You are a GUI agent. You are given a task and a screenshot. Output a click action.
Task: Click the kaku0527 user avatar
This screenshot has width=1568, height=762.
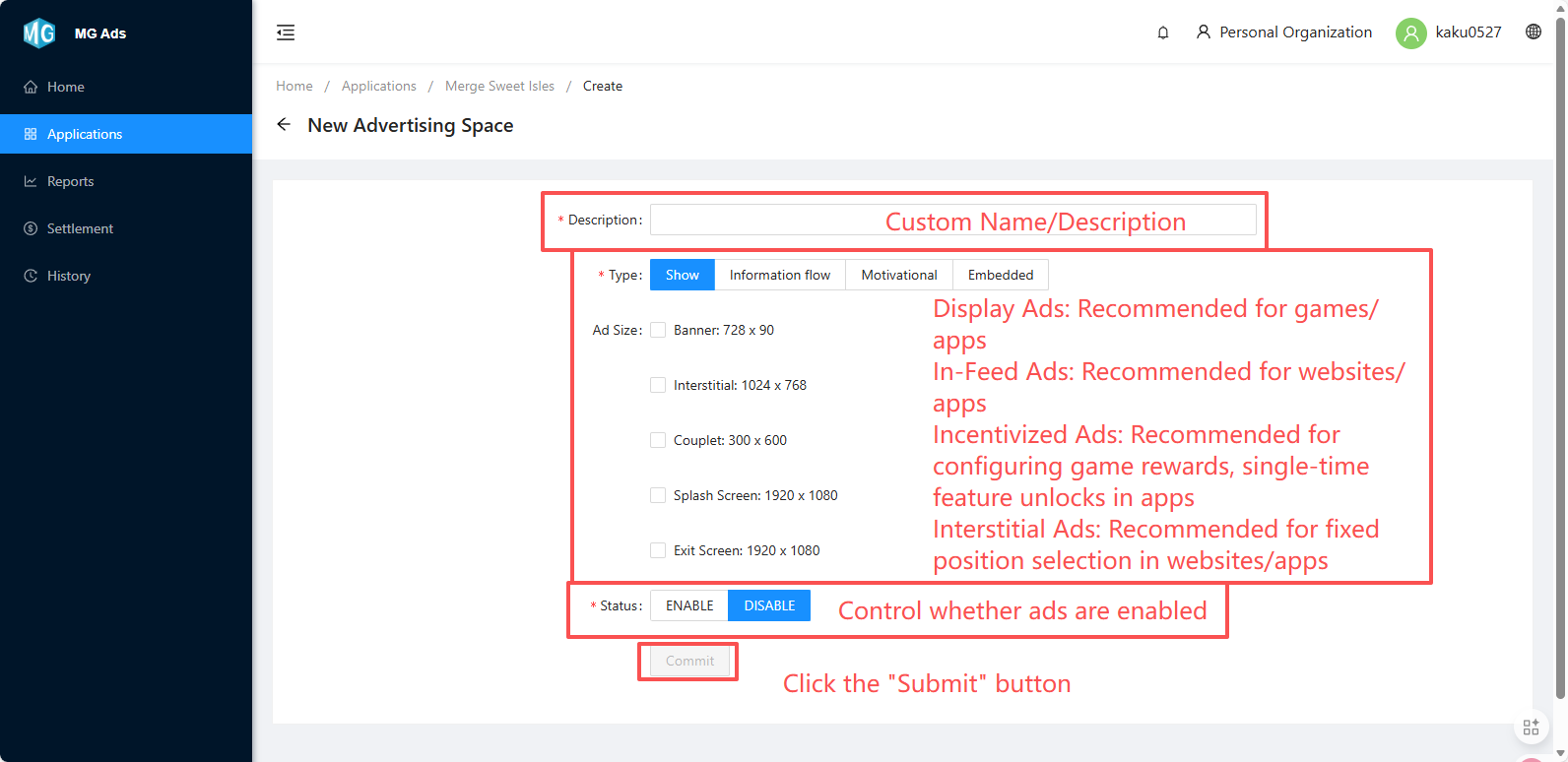[x=1410, y=32]
